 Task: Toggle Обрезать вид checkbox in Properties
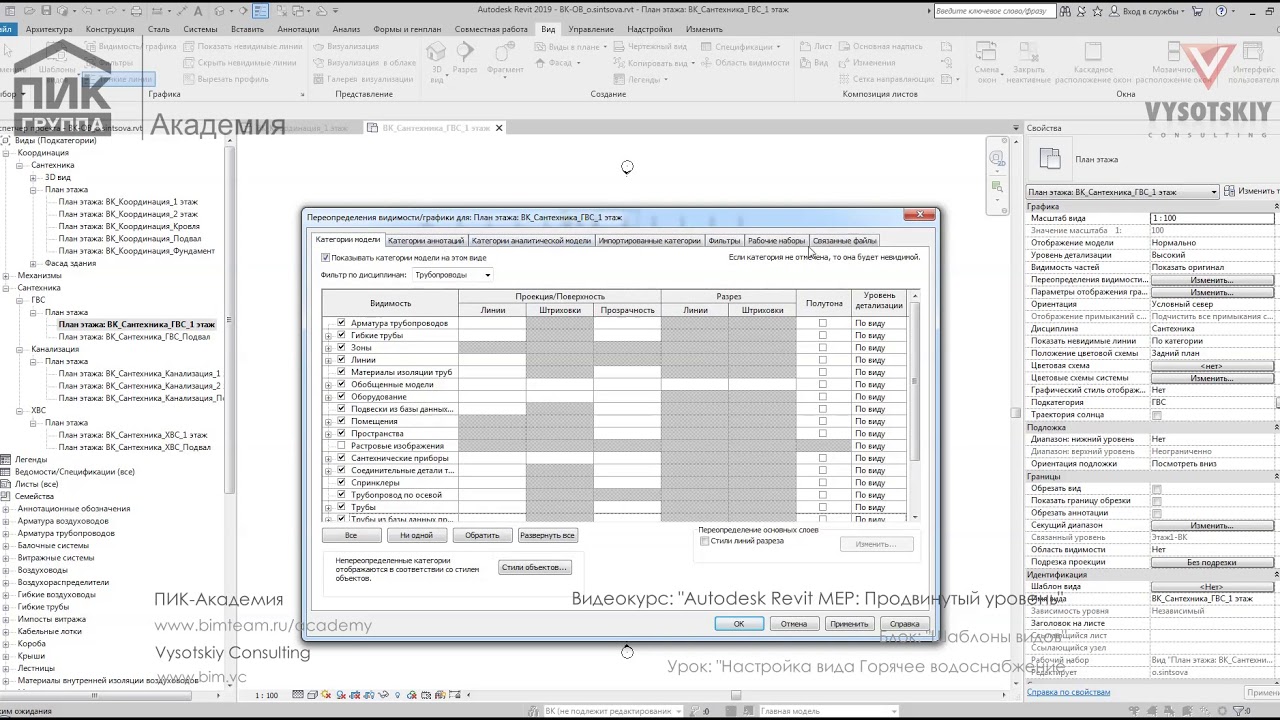1157,489
